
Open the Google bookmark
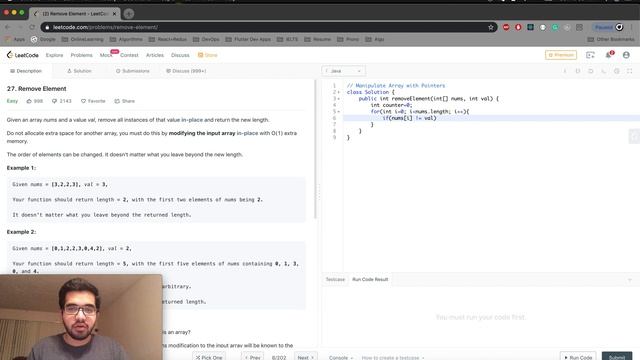[x=43, y=39]
